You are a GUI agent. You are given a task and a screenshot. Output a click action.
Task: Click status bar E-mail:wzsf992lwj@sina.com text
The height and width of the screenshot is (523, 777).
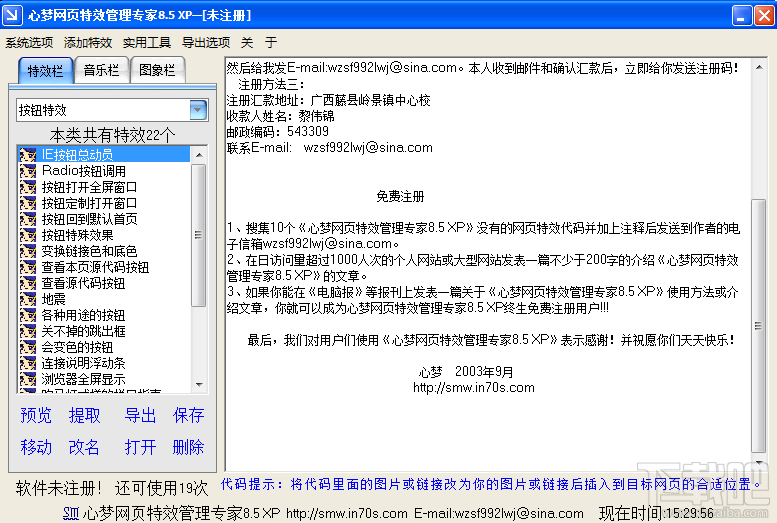coord(499,514)
